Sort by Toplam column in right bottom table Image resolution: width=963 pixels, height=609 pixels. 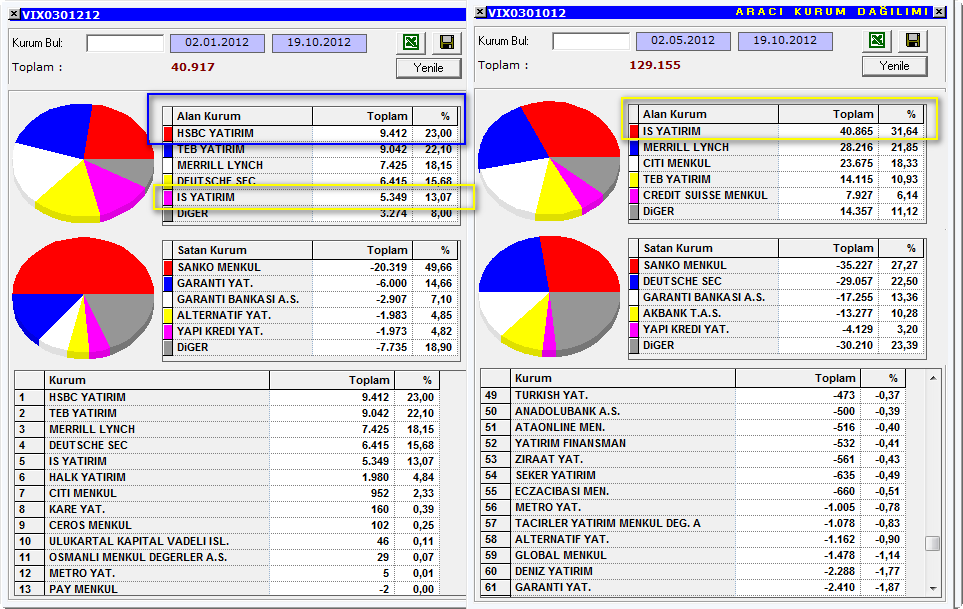pyautogui.click(x=798, y=378)
